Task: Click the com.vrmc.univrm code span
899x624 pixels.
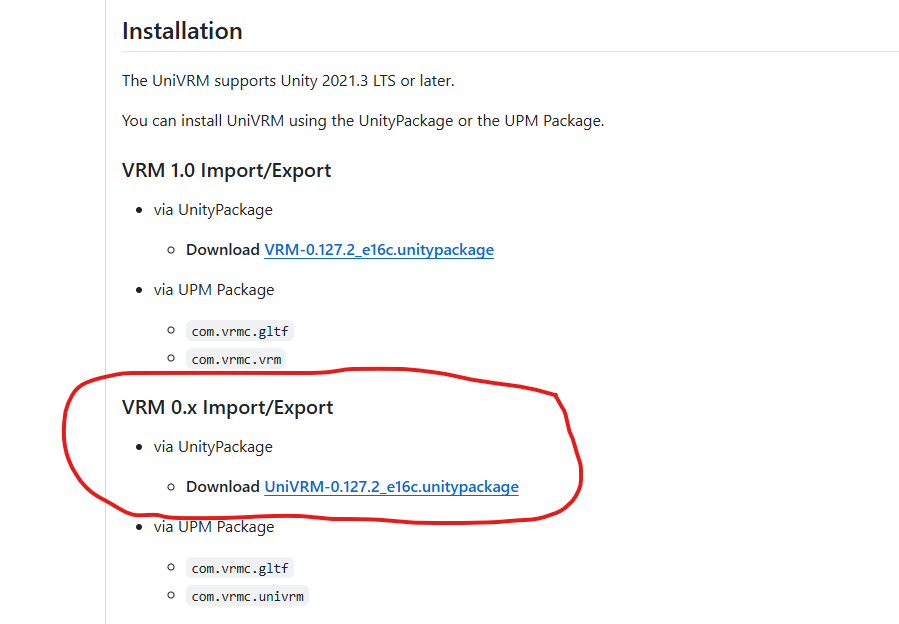Action: pyautogui.click(x=247, y=595)
